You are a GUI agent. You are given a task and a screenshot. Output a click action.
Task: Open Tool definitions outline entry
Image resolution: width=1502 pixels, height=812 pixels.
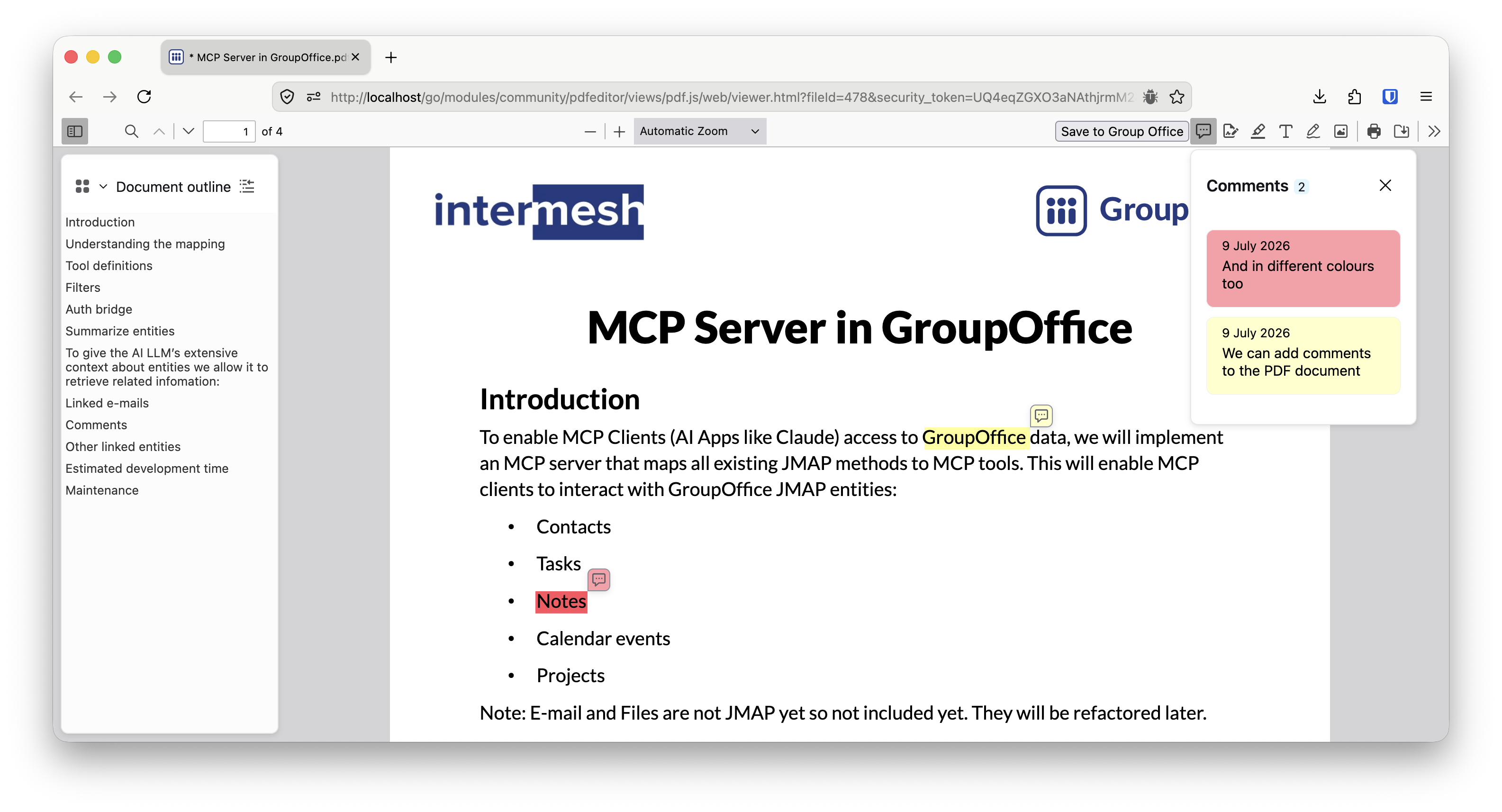(x=109, y=266)
